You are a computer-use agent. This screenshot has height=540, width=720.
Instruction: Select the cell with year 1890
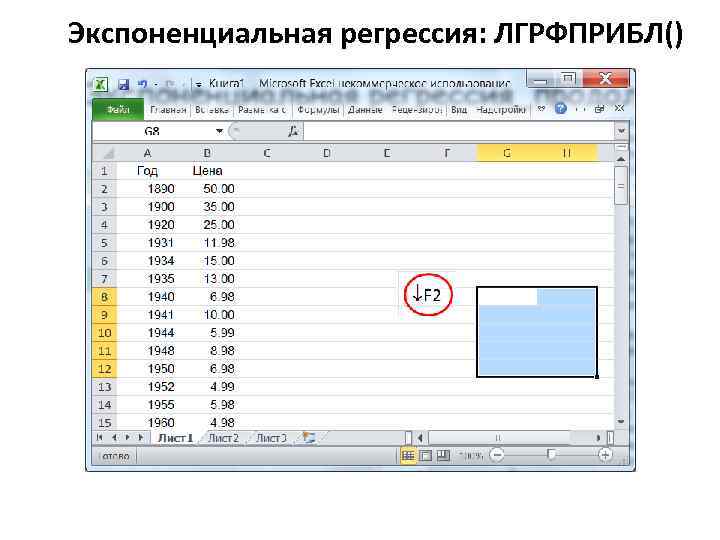(x=147, y=189)
